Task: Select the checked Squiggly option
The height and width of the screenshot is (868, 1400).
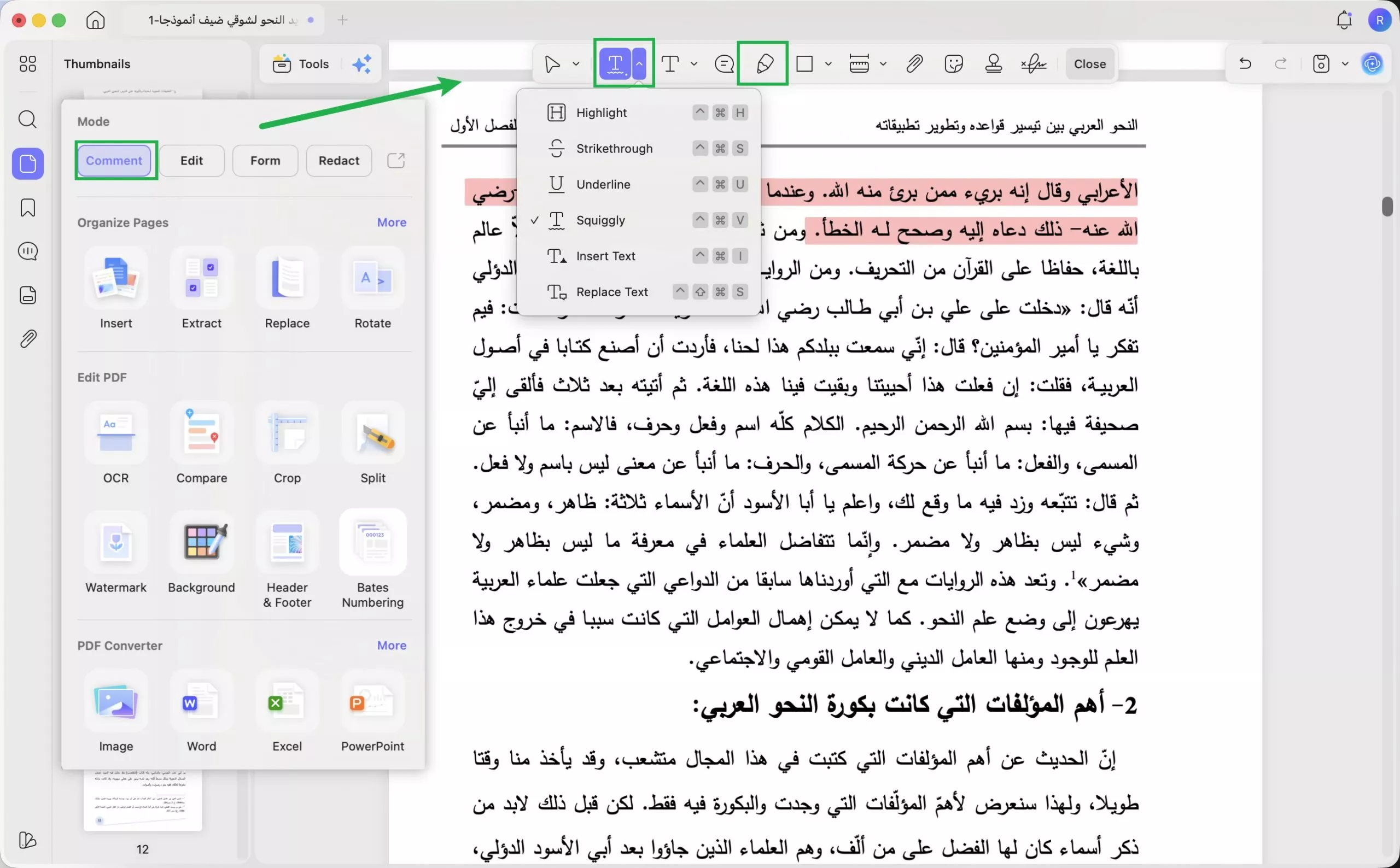Action: click(x=639, y=220)
